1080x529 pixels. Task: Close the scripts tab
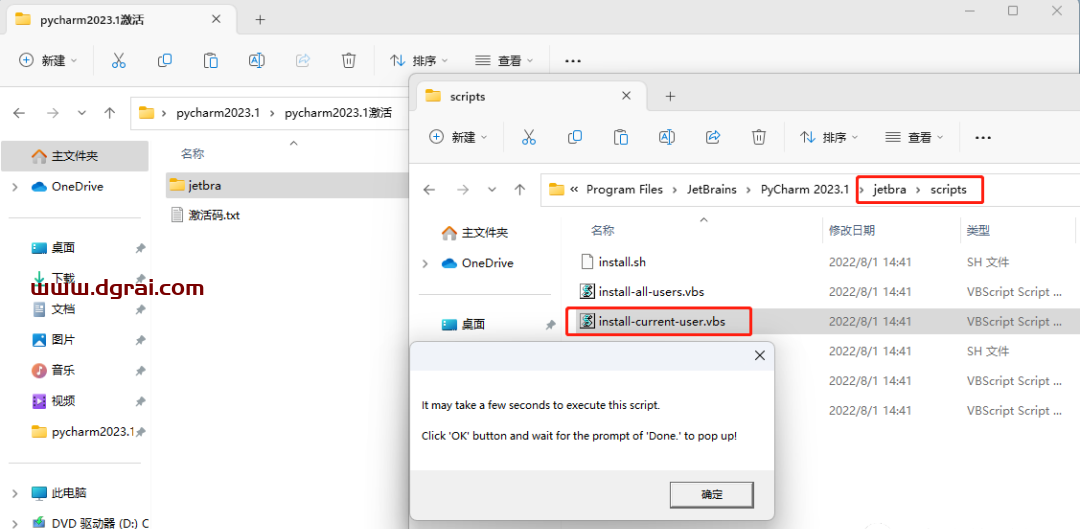coord(626,96)
